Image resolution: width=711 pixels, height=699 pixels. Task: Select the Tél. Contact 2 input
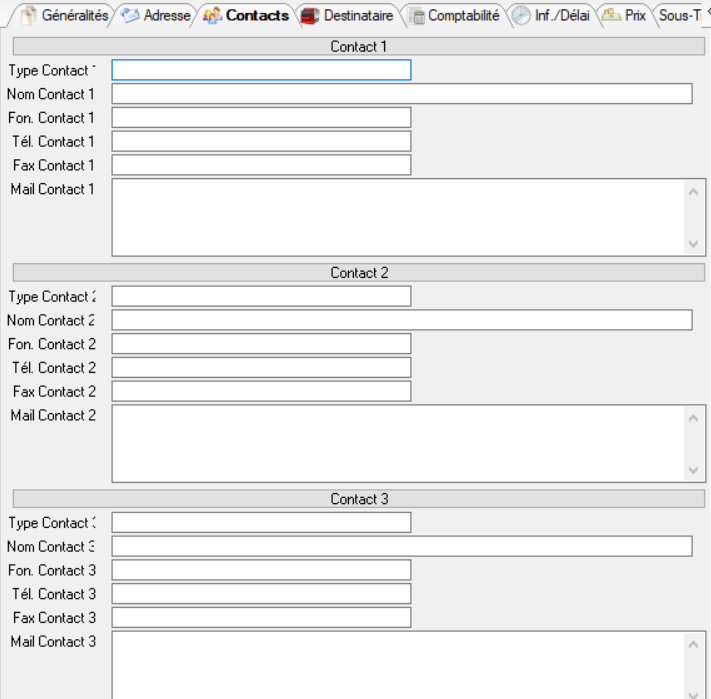click(x=261, y=368)
